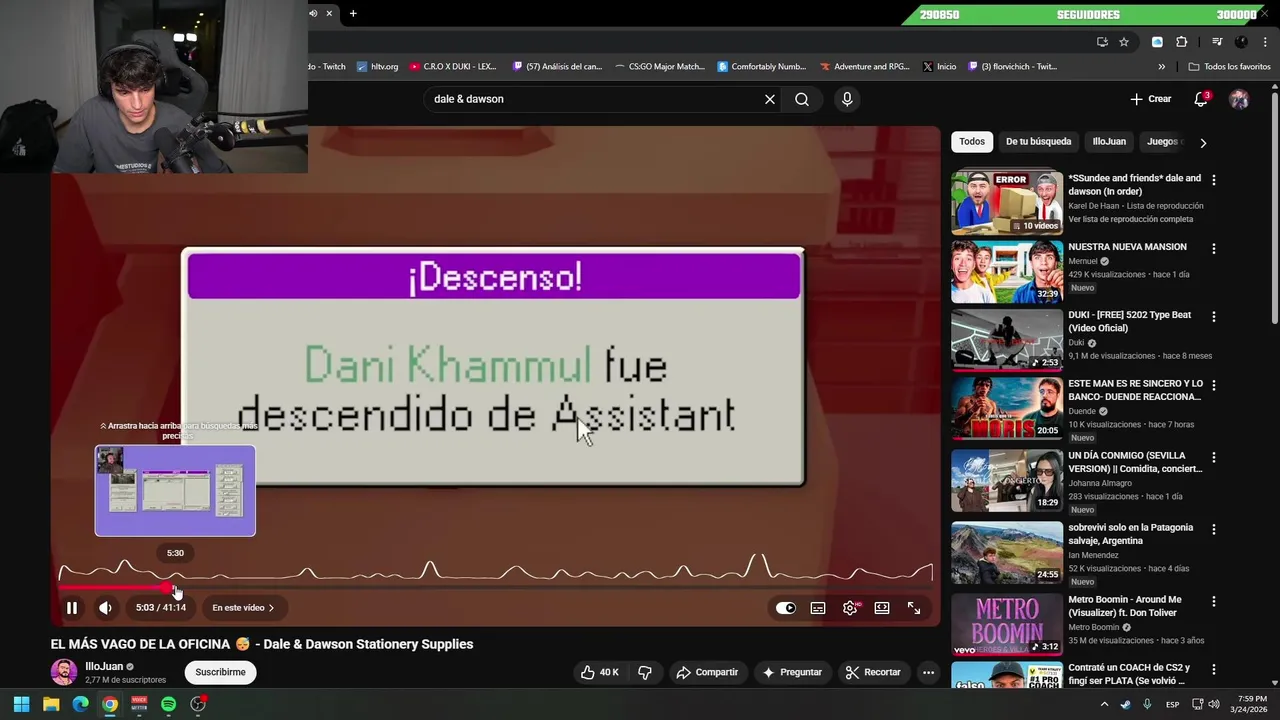The height and width of the screenshot is (720, 1280).
Task: Open 'Todos los favoritos' folder
Action: coord(1229,67)
